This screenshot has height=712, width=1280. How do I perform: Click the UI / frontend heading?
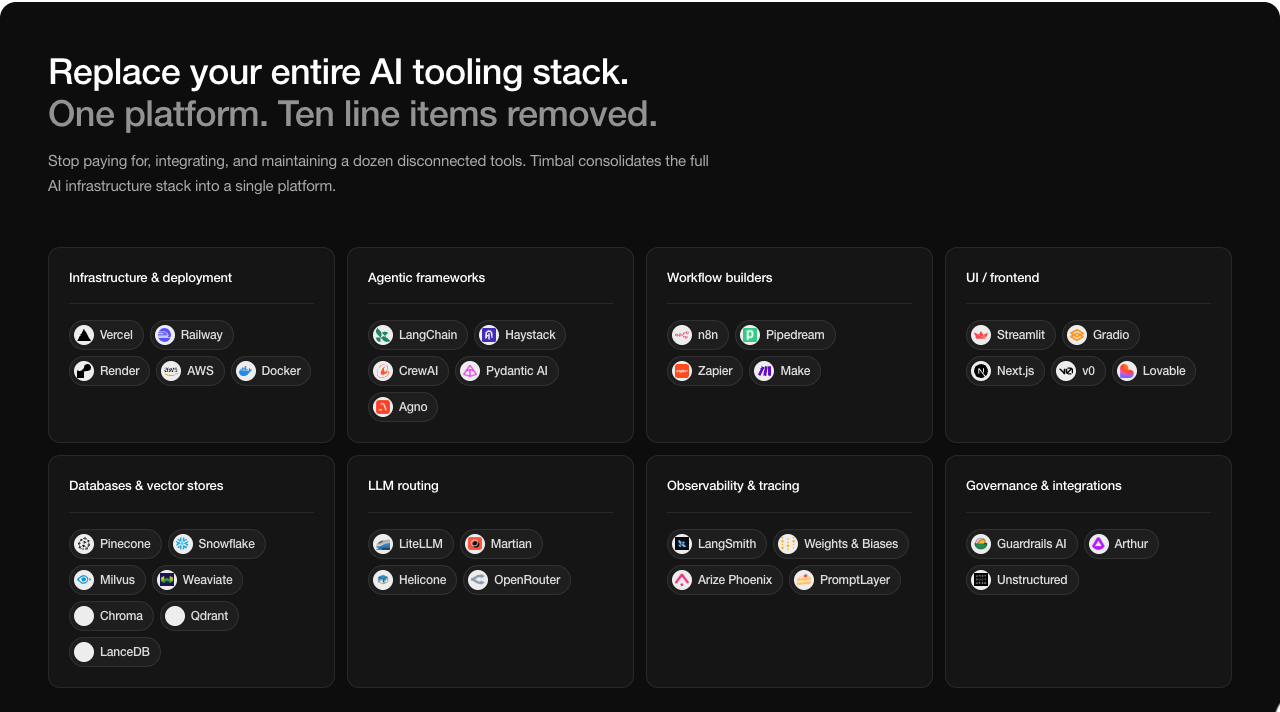(x=1002, y=278)
